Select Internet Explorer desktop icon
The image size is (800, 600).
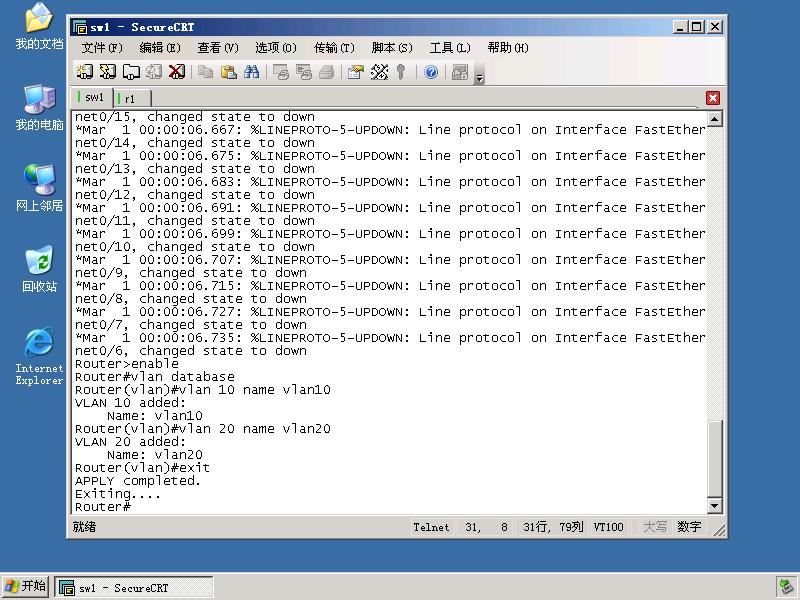[39, 356]
